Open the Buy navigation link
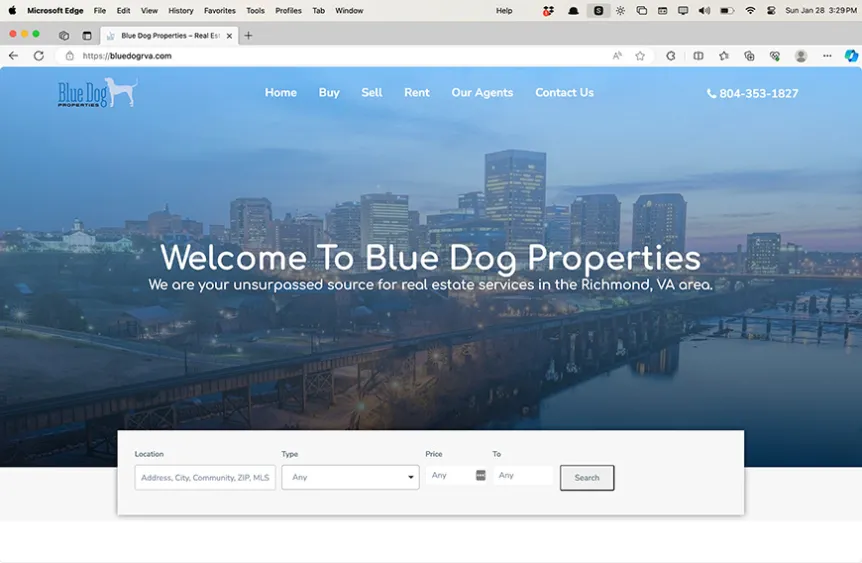 329,92
